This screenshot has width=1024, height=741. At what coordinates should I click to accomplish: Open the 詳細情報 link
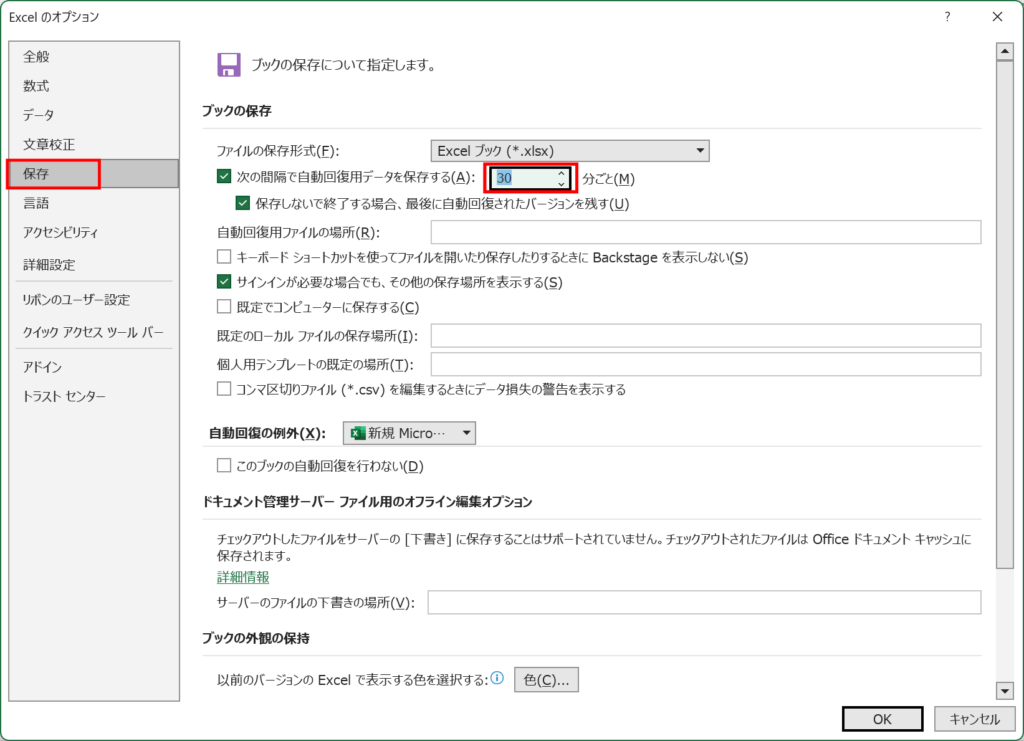point(242,577)
